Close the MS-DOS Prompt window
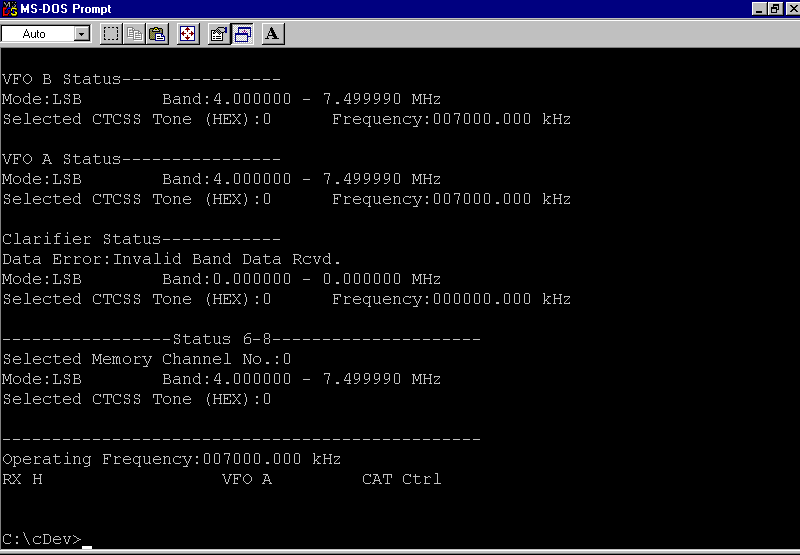 790,9
